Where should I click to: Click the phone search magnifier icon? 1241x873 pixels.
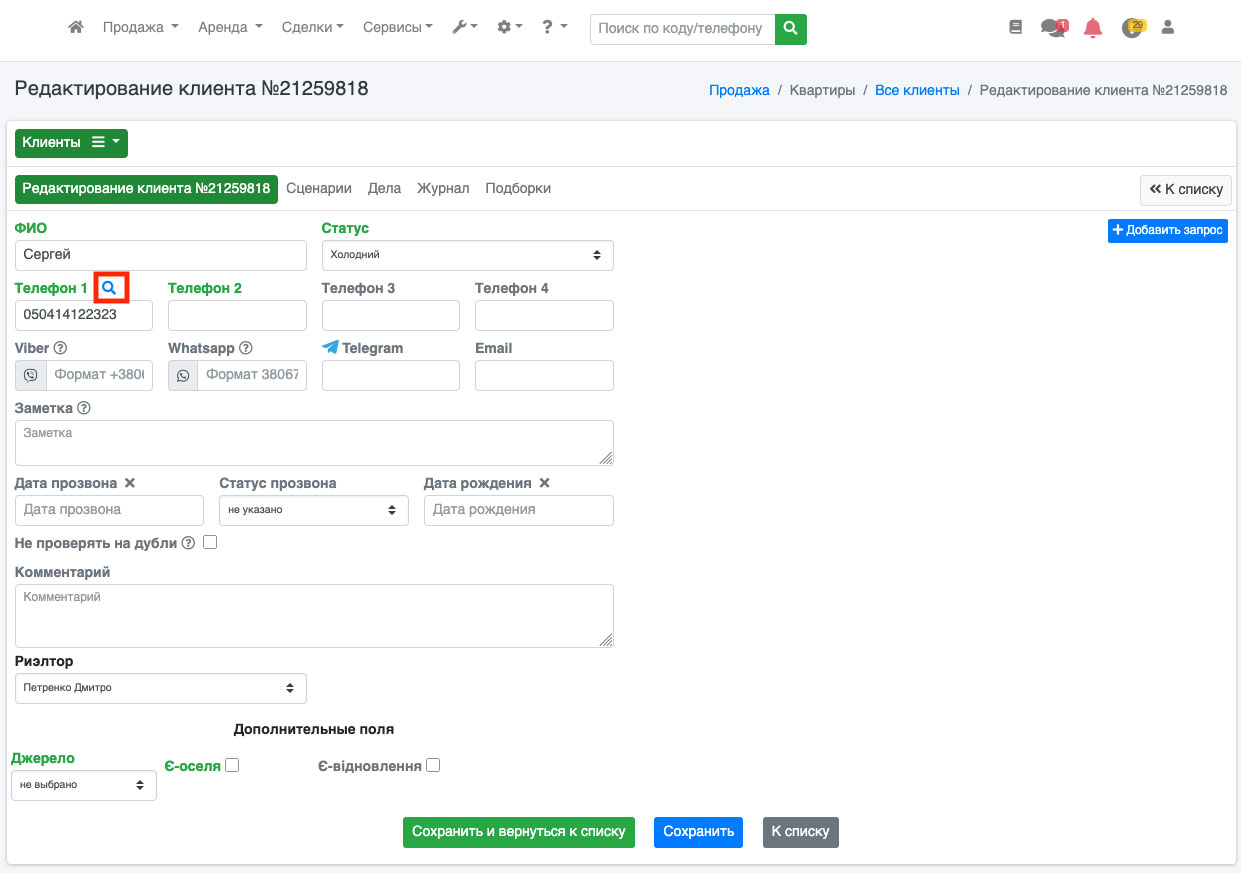tap(110, 288)
